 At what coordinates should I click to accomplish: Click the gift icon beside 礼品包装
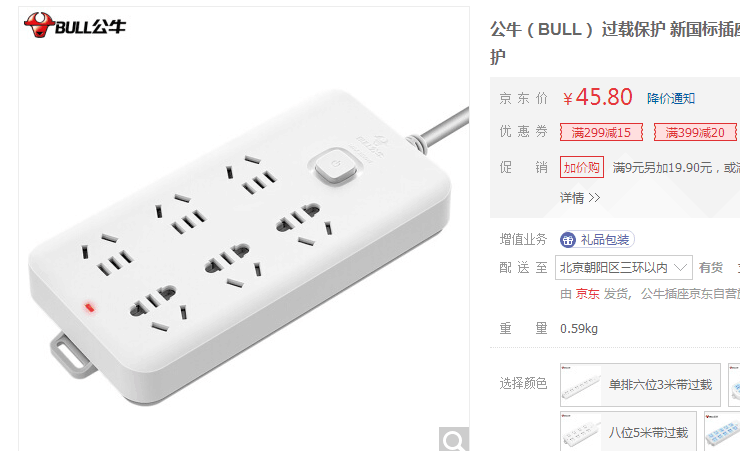coord(568,240)
